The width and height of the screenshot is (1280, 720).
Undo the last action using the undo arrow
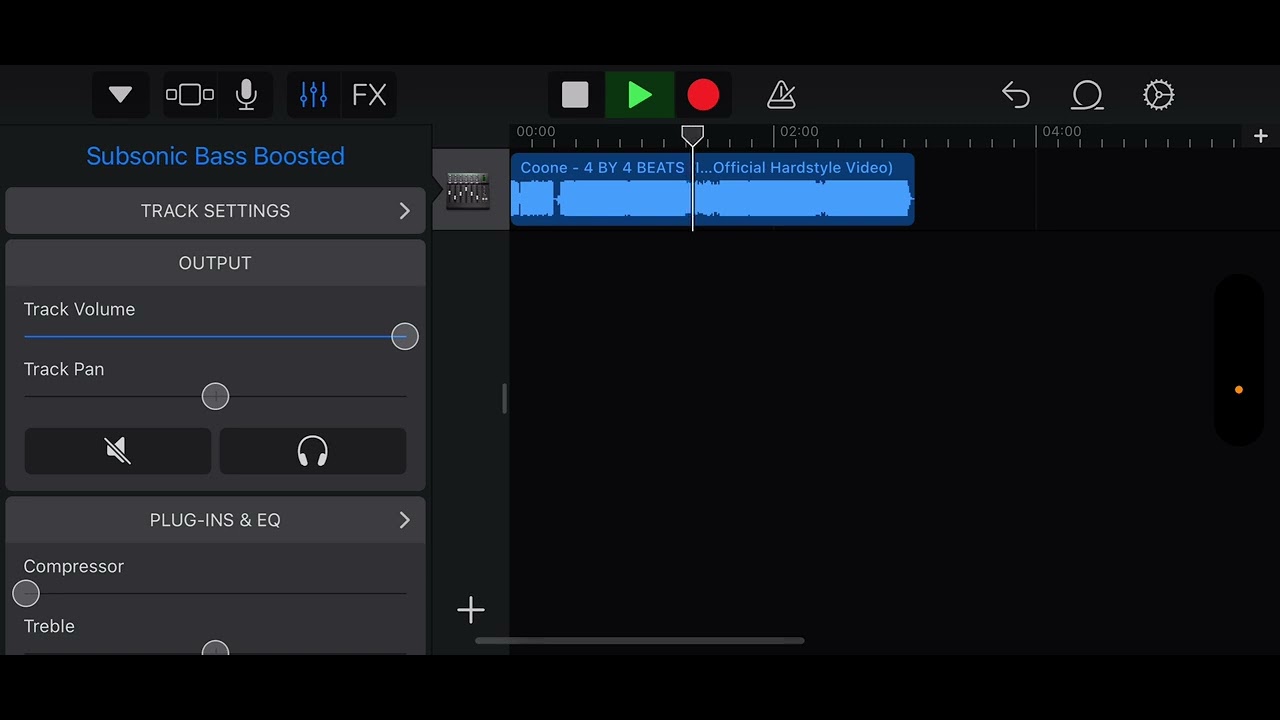1016,95
